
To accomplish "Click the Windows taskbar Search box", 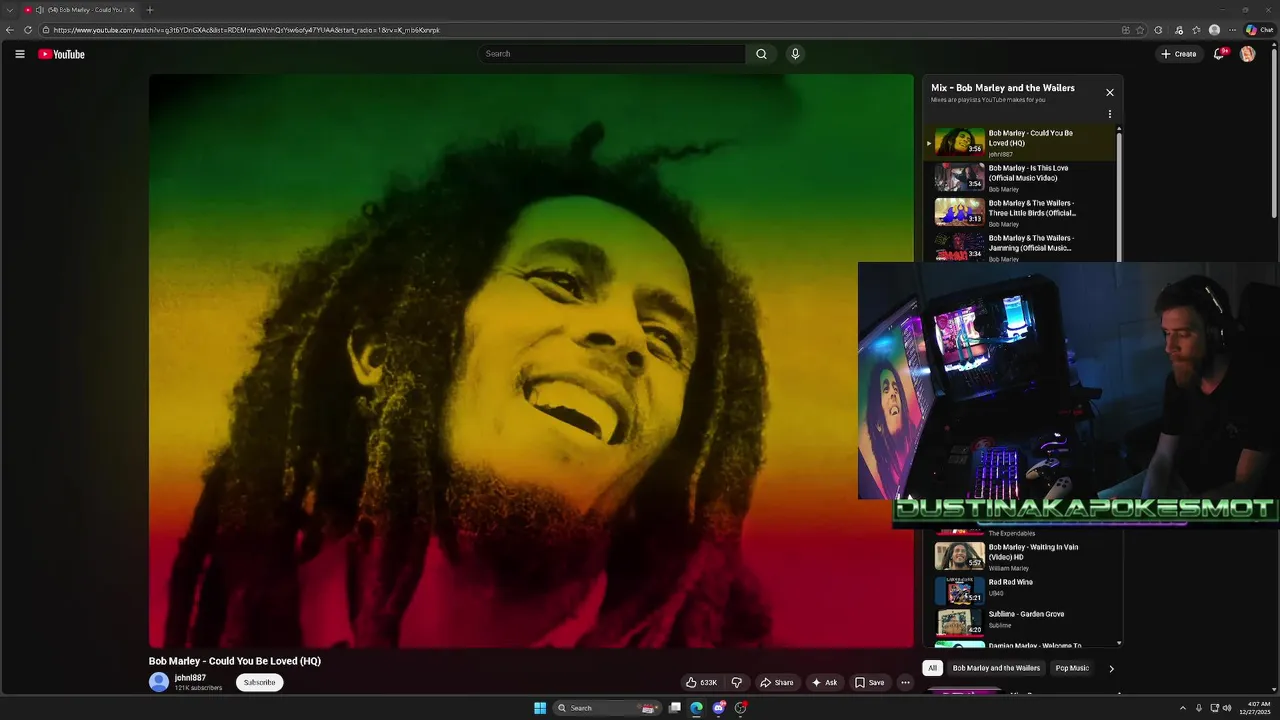I will [606, 708].
